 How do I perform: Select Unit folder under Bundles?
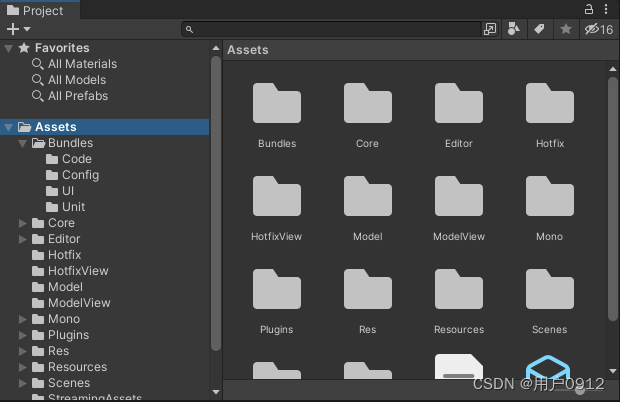pos(74,207)
